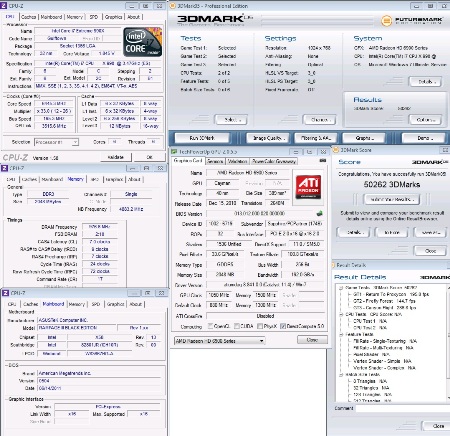450x436 pixels.
Task: Click the AMD Radeon HD 6900 Series name field
Action: [248, 173]
